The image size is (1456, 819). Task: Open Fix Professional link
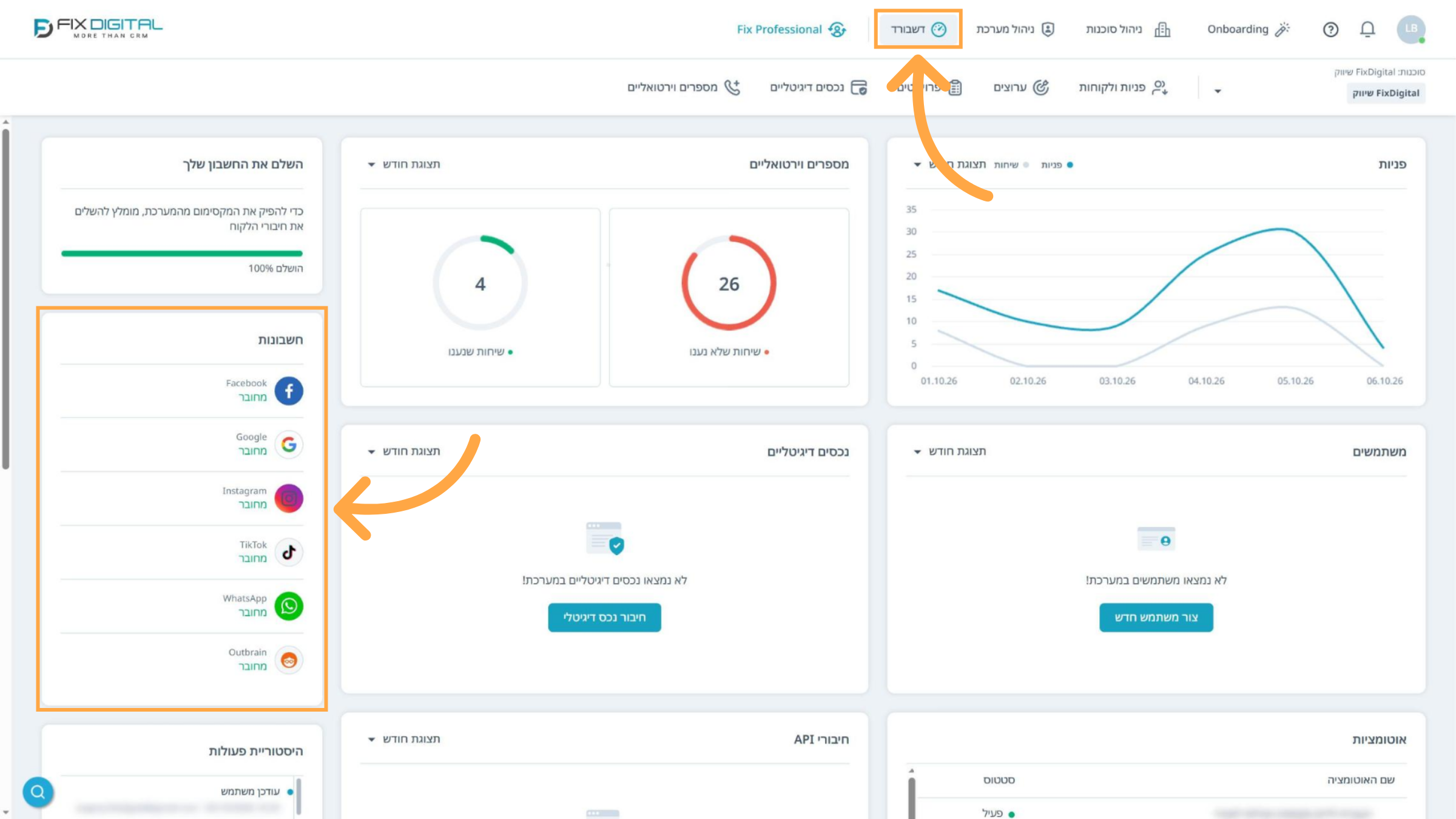[791, 29]
